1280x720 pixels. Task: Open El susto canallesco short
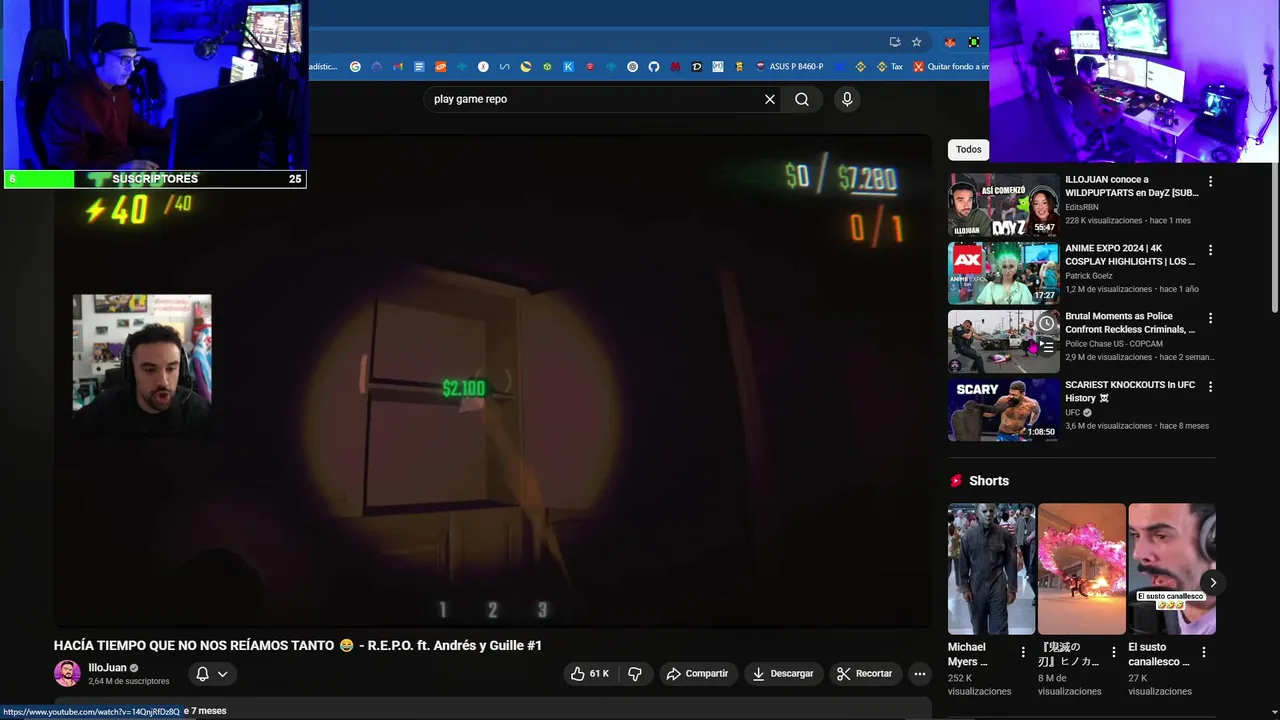click(1172, 568)
